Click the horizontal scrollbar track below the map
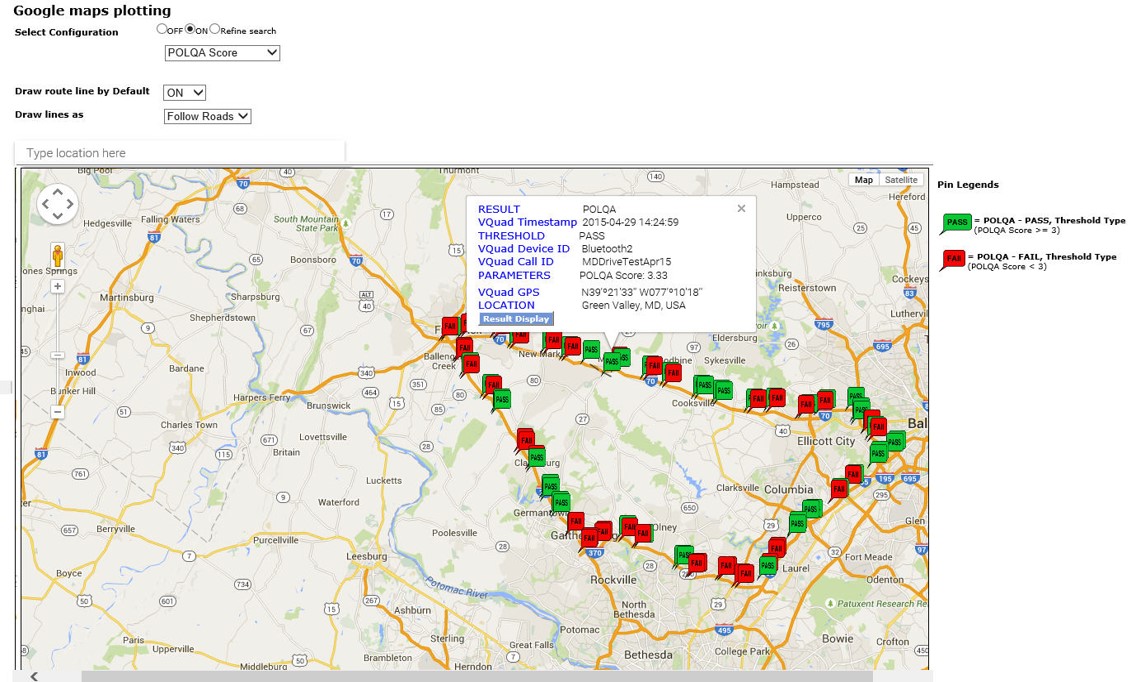 (x=477, y=676)
